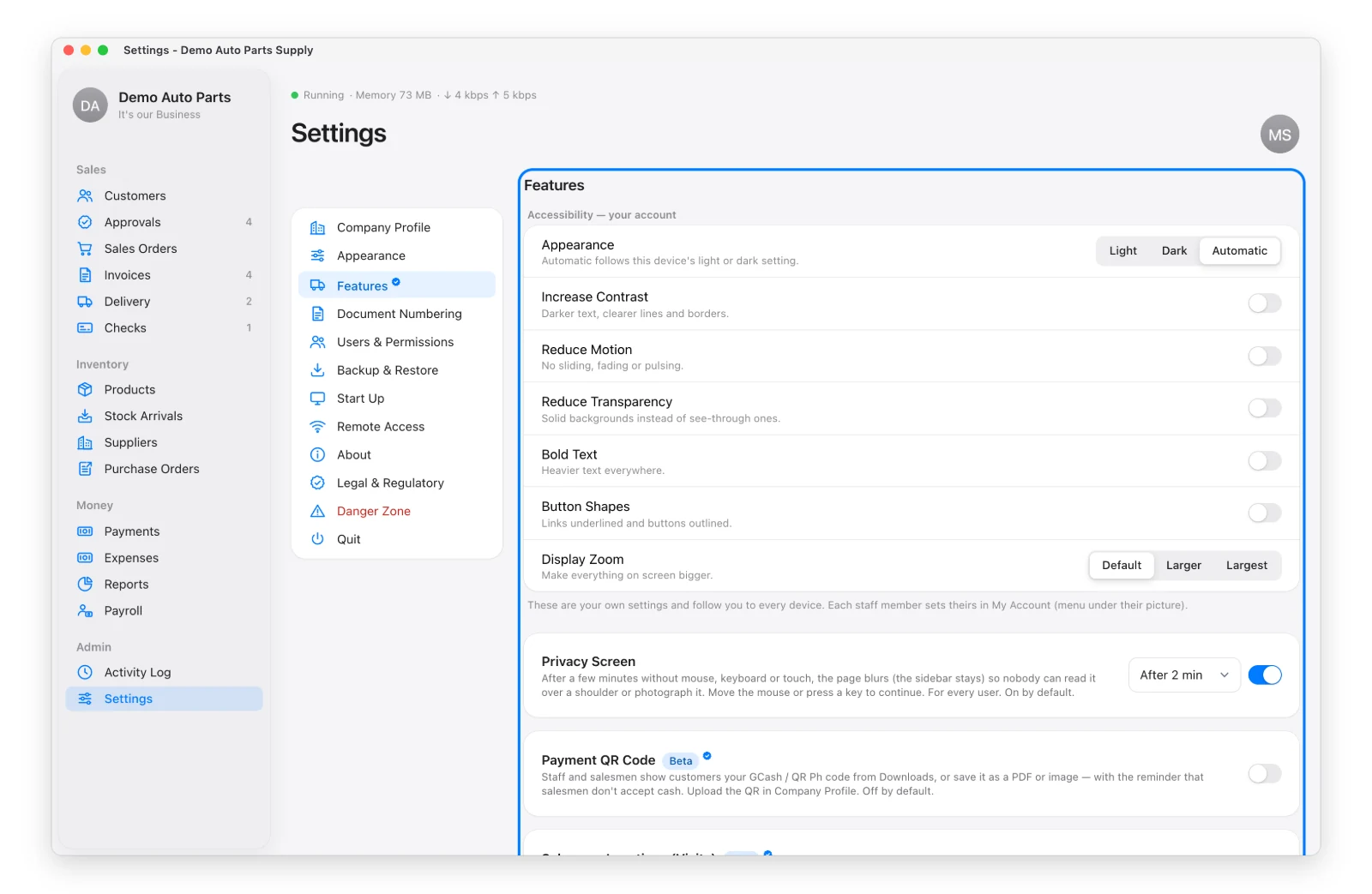1372x894 pixels.
Task: Click the DA business avatar
Action: (90, 105)
